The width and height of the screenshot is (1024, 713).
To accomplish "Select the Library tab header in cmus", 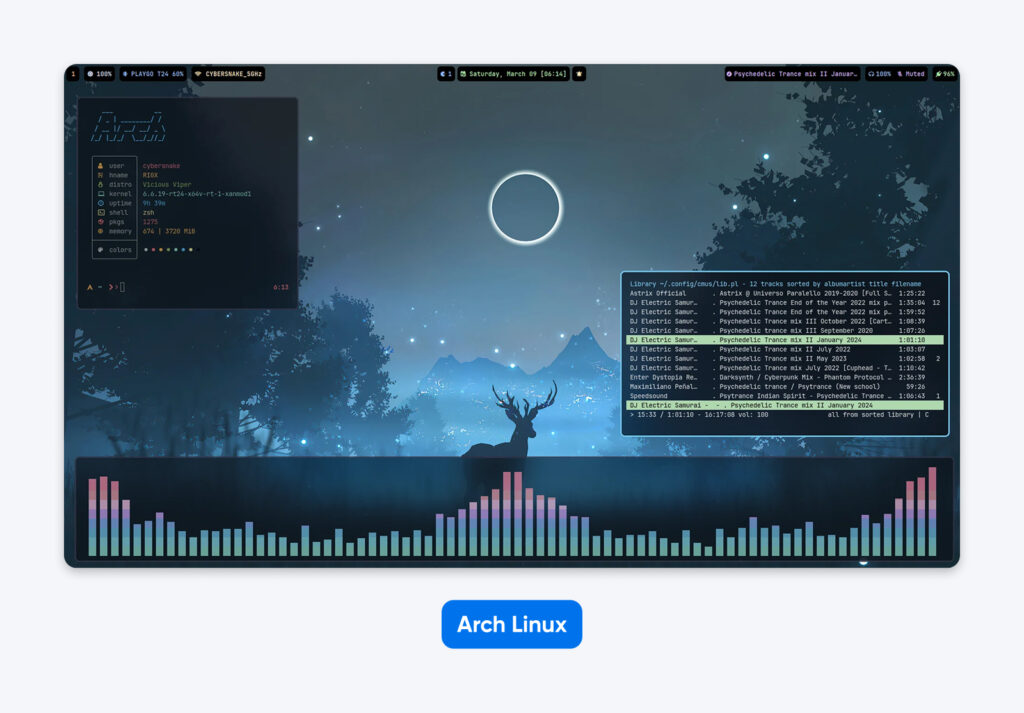I will (645, 283).
